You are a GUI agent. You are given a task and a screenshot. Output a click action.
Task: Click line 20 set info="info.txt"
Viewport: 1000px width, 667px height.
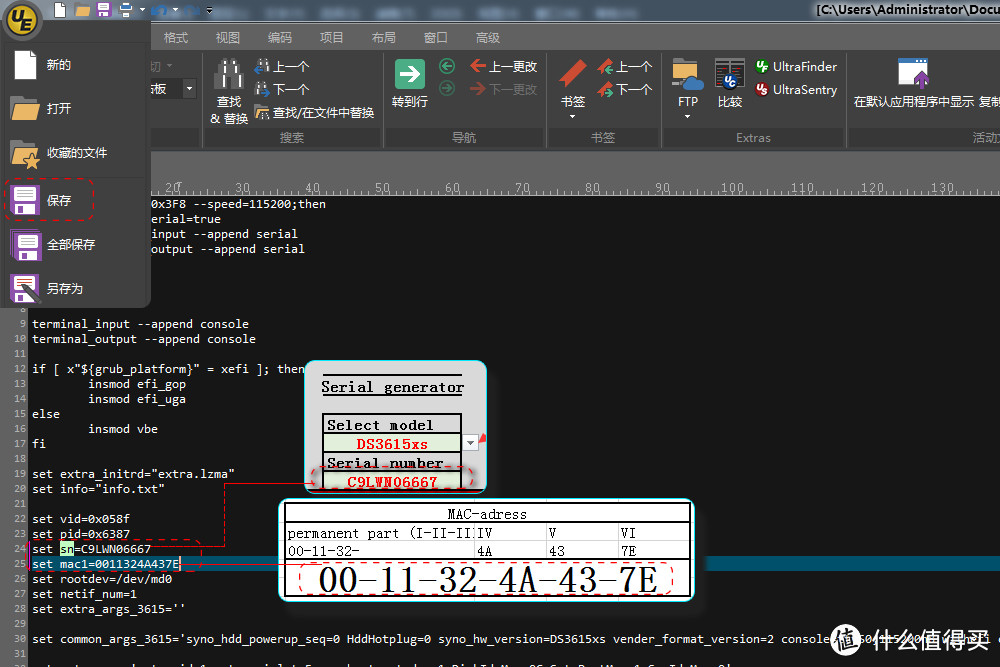[98, 489]
